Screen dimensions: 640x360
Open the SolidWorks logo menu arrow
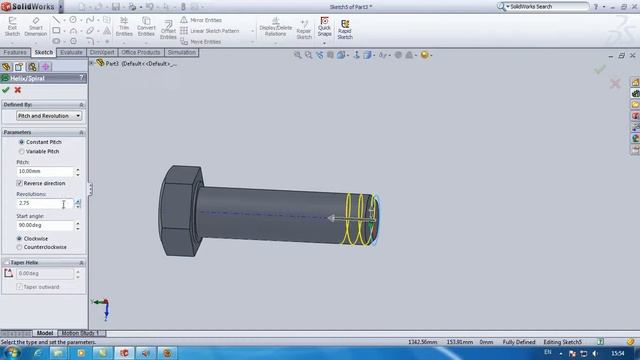click(x=61, y=7)
